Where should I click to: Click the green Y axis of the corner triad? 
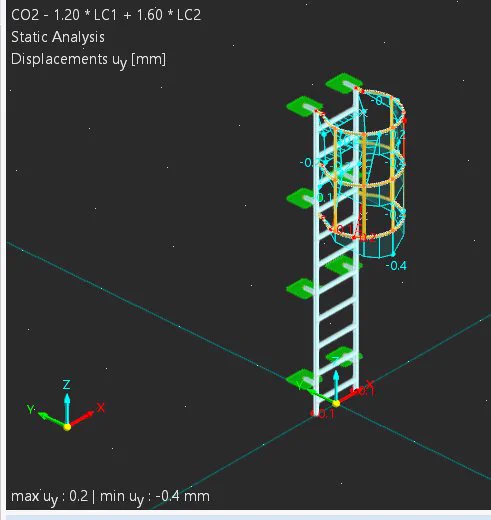tap(52, 419)
